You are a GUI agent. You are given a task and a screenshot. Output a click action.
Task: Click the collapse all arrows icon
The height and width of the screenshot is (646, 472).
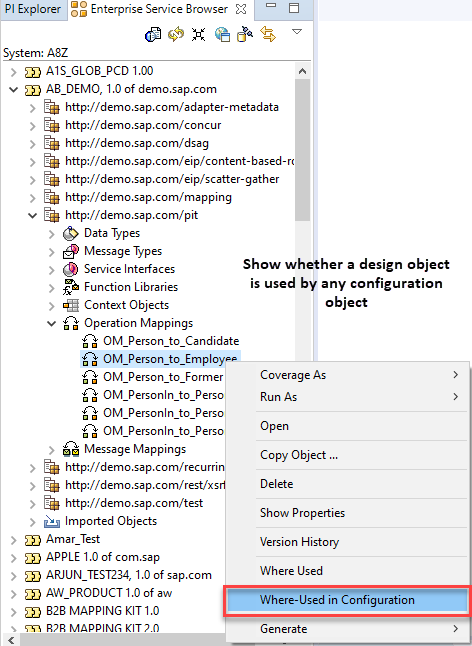coord(199,34)
